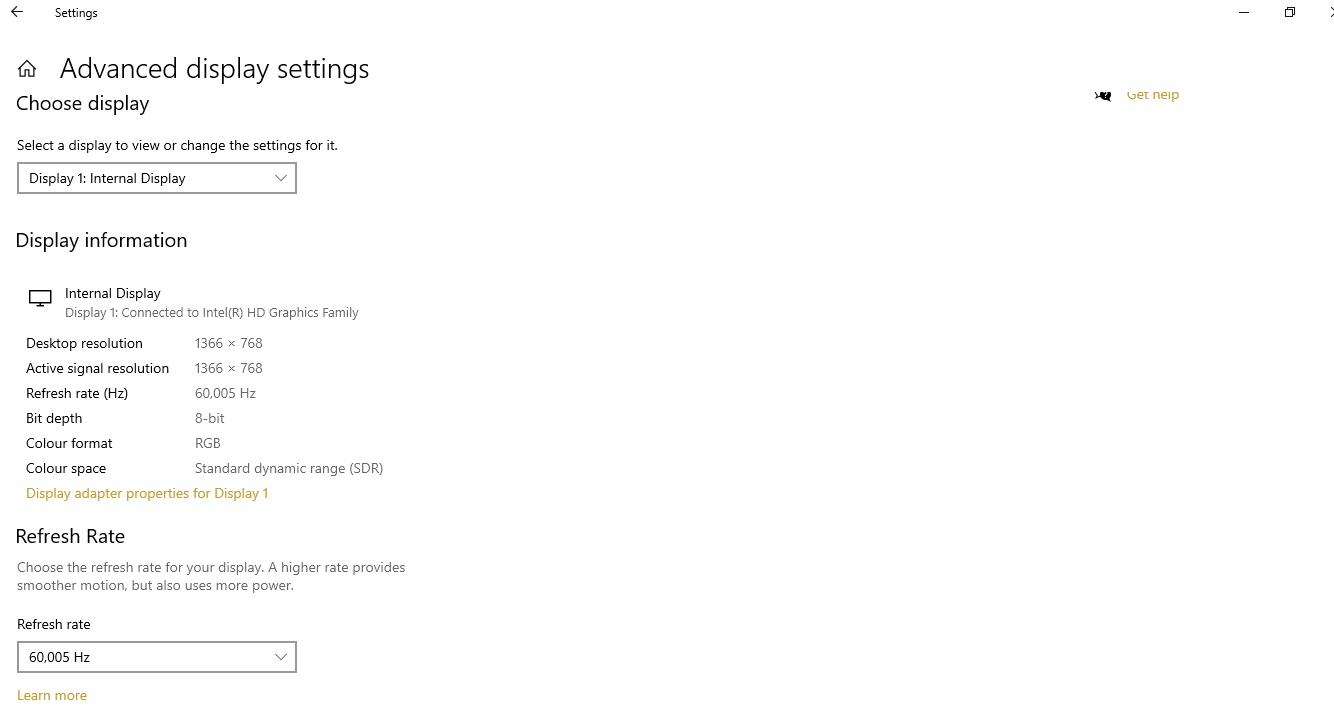Follow the Learn more link
This screenshot has width=1334, height=719.
click(52, 695)
